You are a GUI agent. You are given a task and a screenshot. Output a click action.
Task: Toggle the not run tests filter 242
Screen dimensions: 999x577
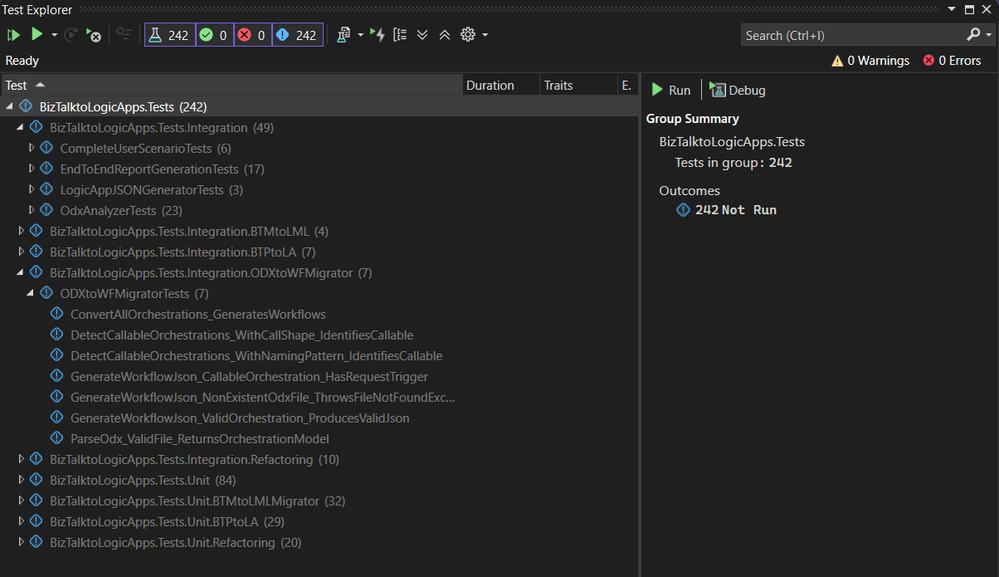(298, 35)
